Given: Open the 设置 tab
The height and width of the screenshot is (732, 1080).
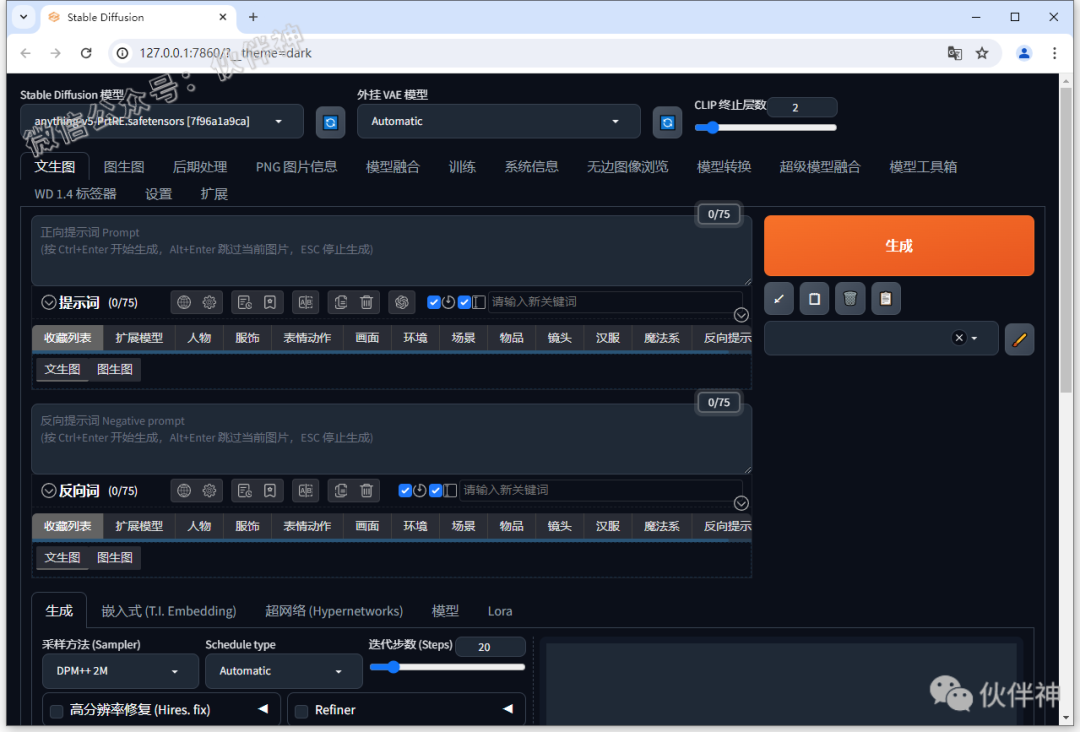Looking at the screenshot, I should pyautogui.click(x=158, y=194).
